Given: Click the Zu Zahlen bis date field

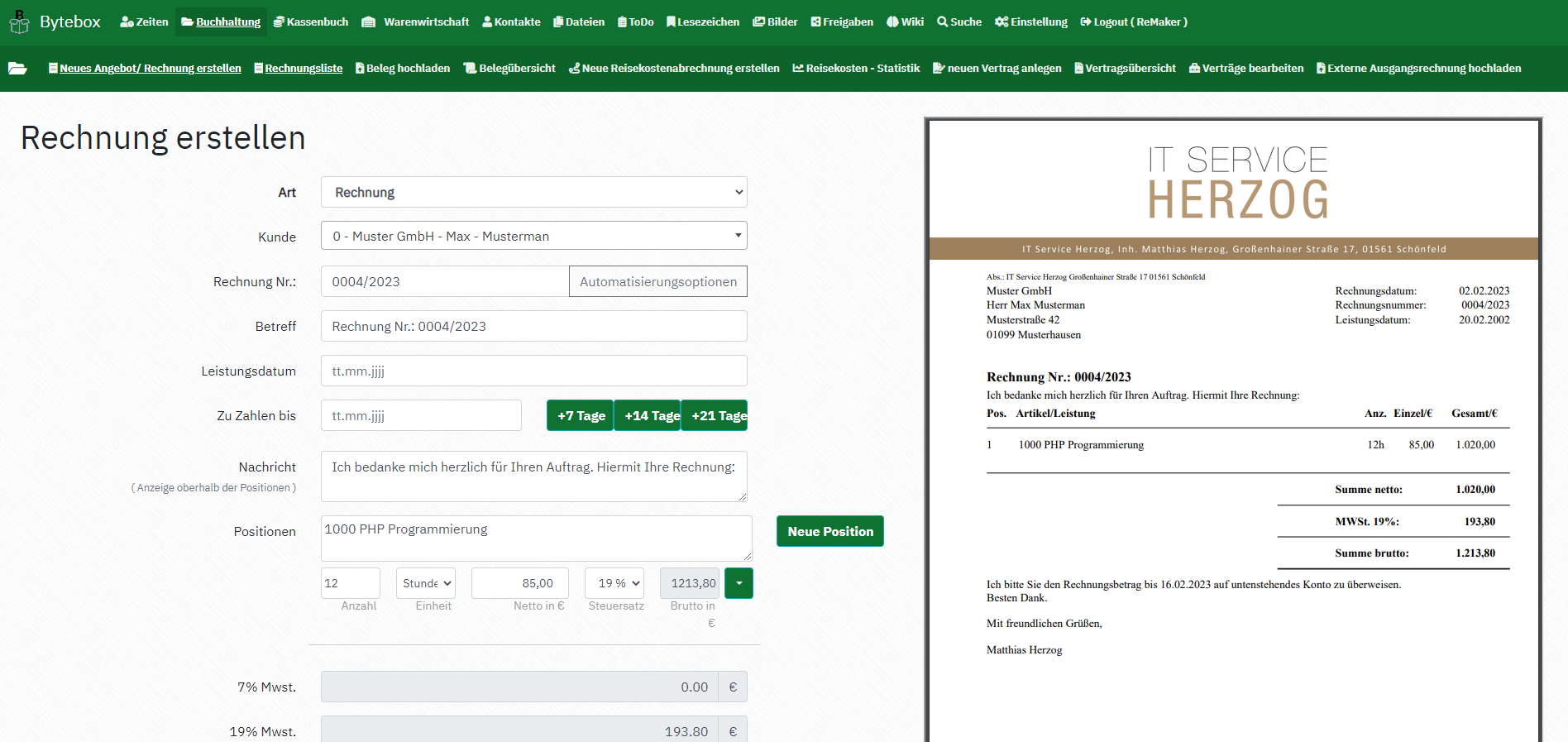Looking at the screenshot, I should (421, 415).
